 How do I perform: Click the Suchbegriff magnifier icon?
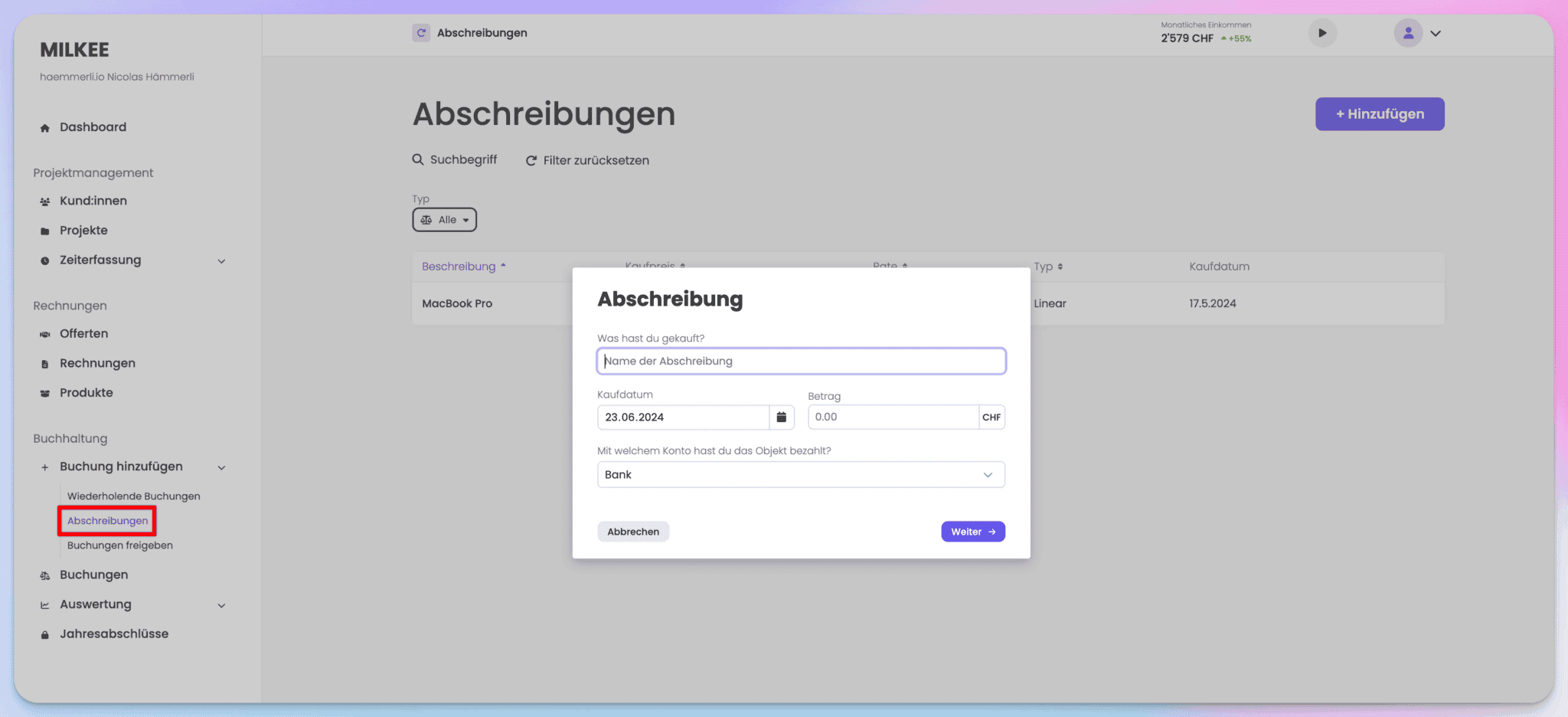click(x=418, y=159)
